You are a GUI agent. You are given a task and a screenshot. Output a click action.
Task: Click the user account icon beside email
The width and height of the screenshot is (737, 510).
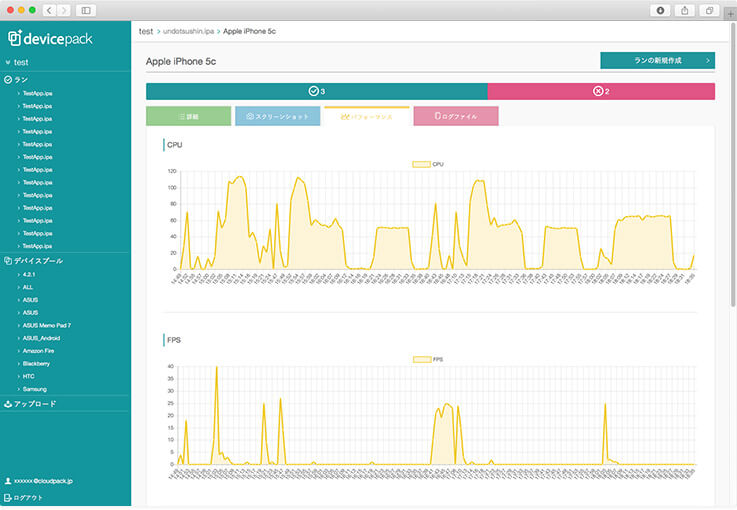click(8, 481)
